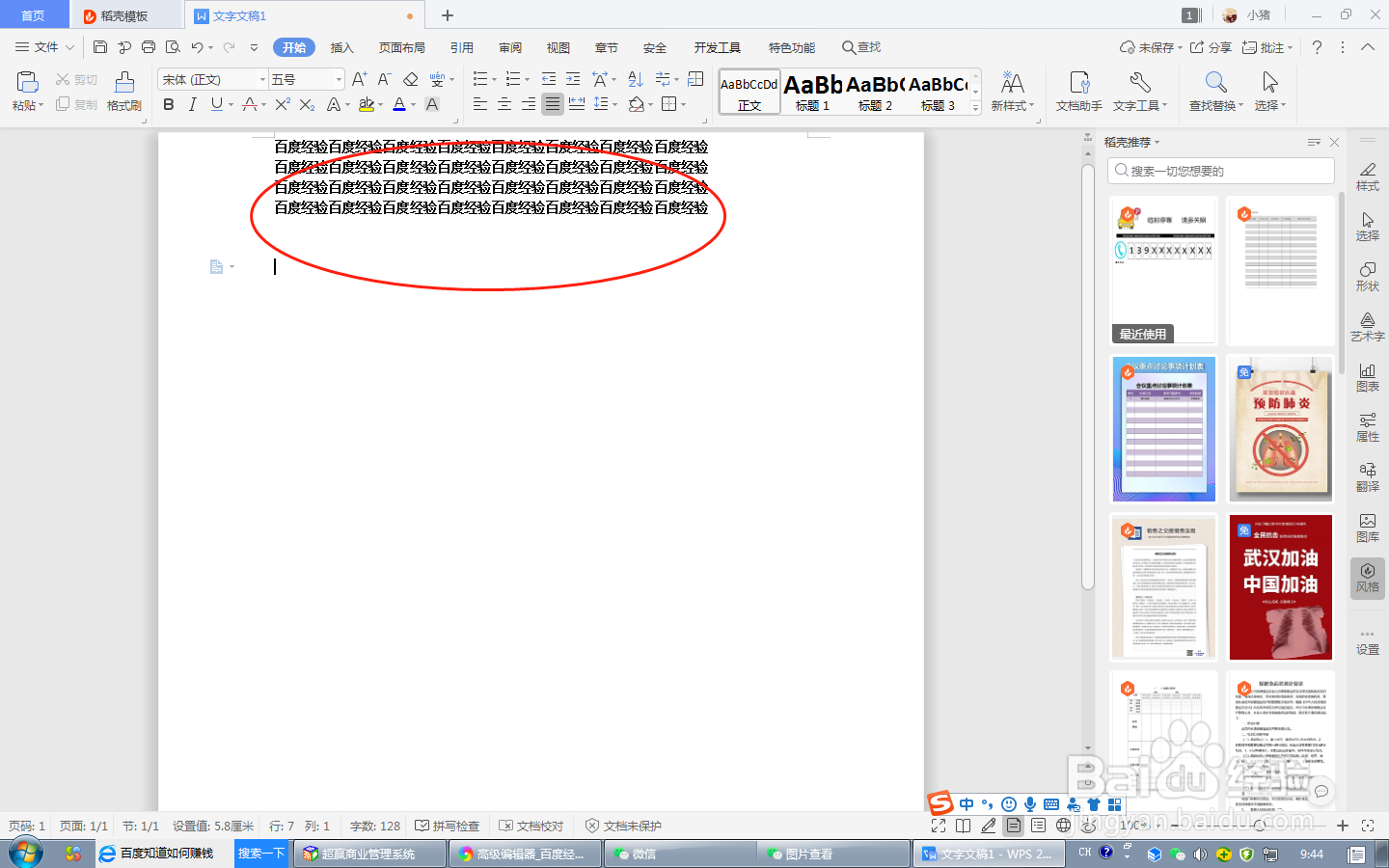Click the sort (A-Z) icon
This screenshot has width=1389, height=868.
pyautogui.click(x=635, y=79)
